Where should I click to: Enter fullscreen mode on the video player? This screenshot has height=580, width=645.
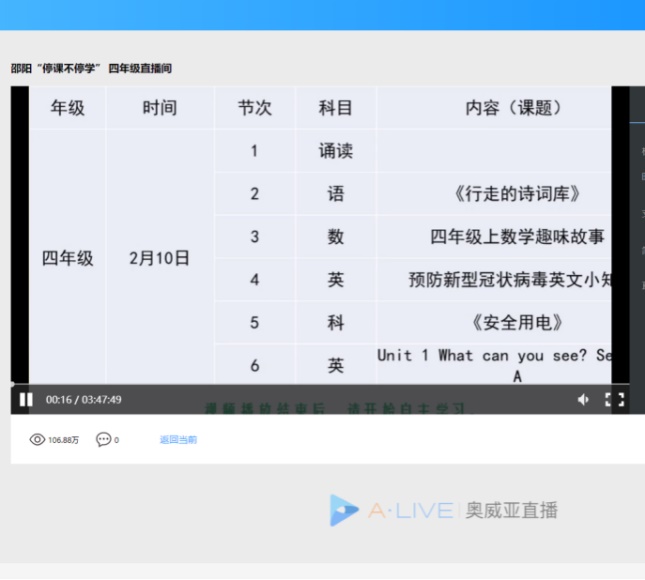pos(615,400)
